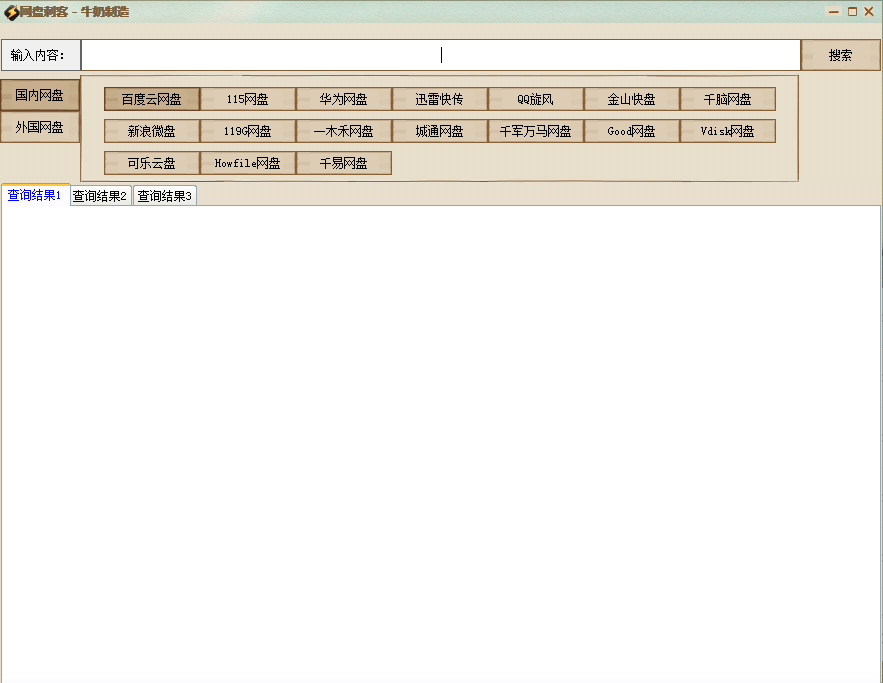Pick the 千军万马网盘 button

pos(536,131)
